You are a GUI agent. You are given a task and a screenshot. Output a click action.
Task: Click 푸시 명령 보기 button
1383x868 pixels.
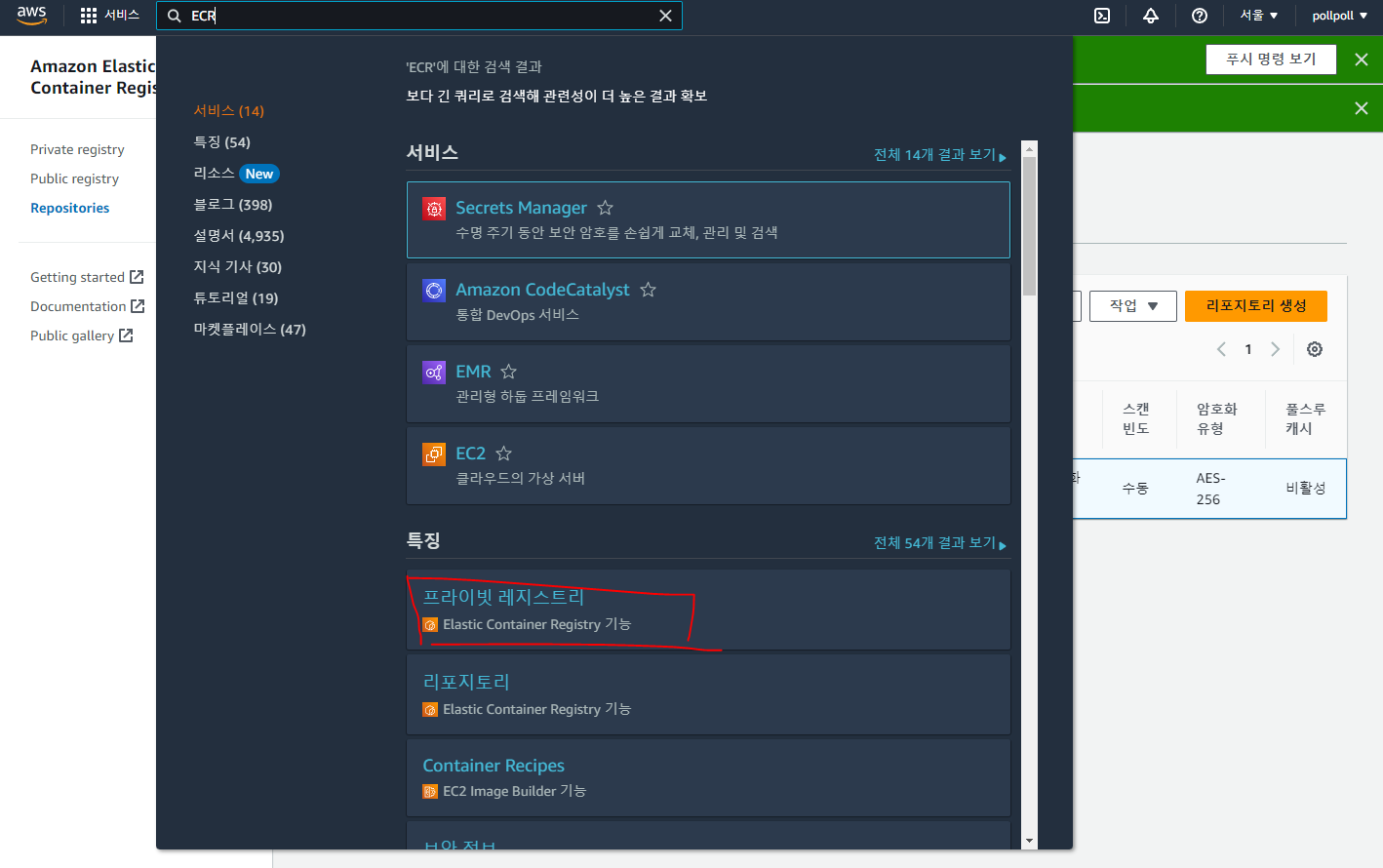(1271, 59)
